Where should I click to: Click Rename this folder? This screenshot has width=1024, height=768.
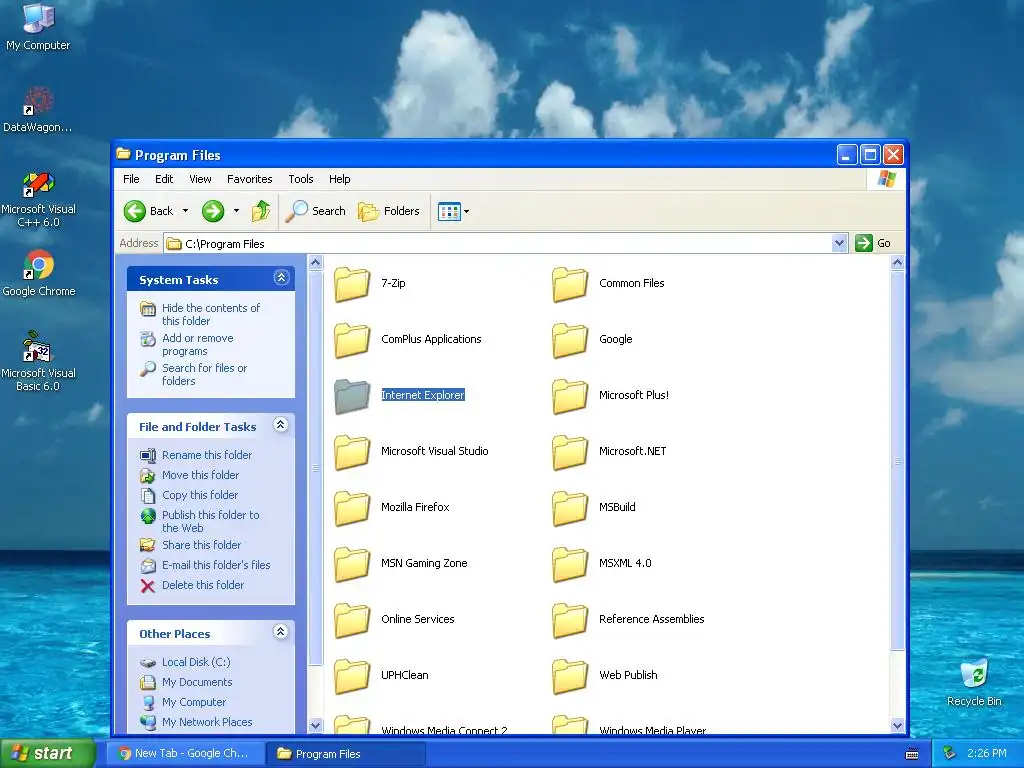tap(206, 455)
